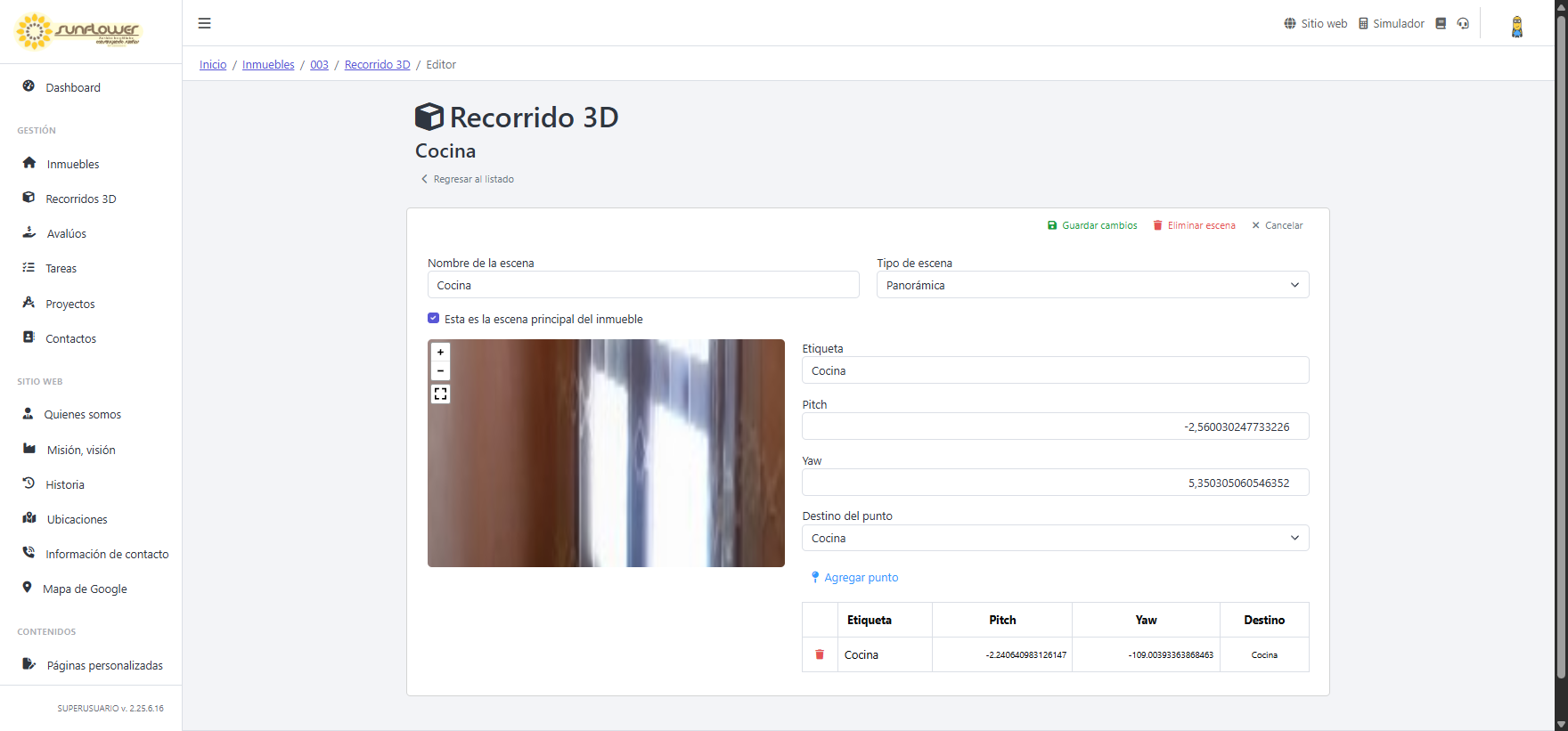
Task: Go to Inmuebles section
Action: pos(73,164)
